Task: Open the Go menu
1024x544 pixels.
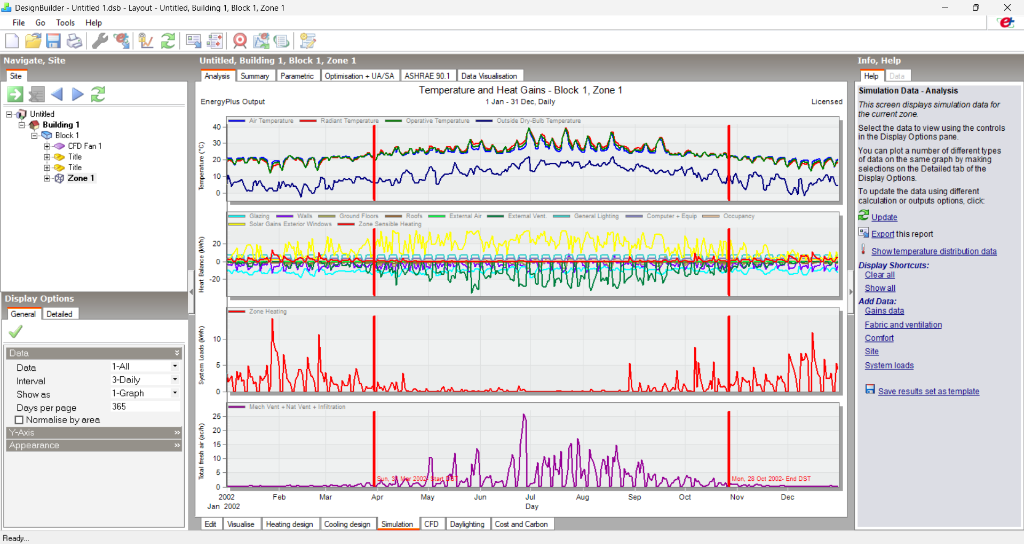Action: pos(40,22)
